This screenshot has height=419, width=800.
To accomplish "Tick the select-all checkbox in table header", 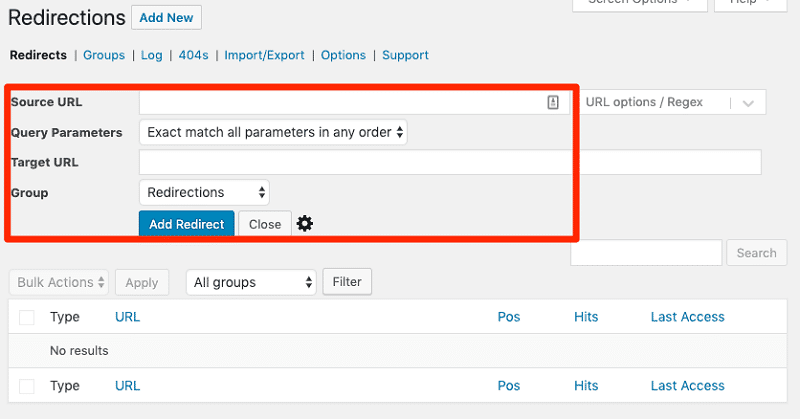I will 27,317.
